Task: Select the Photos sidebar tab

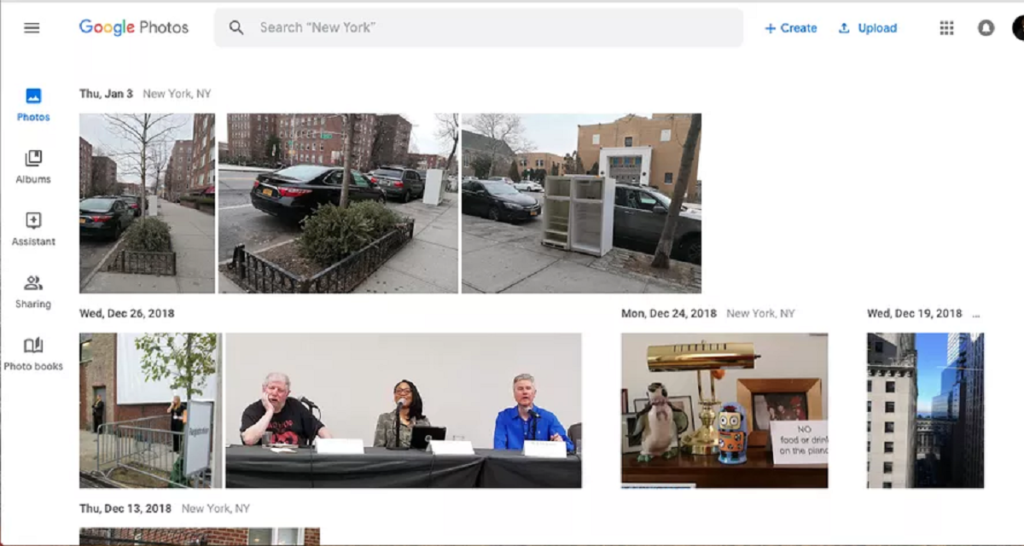Action: pyautogui.click(x=33, y=104)
